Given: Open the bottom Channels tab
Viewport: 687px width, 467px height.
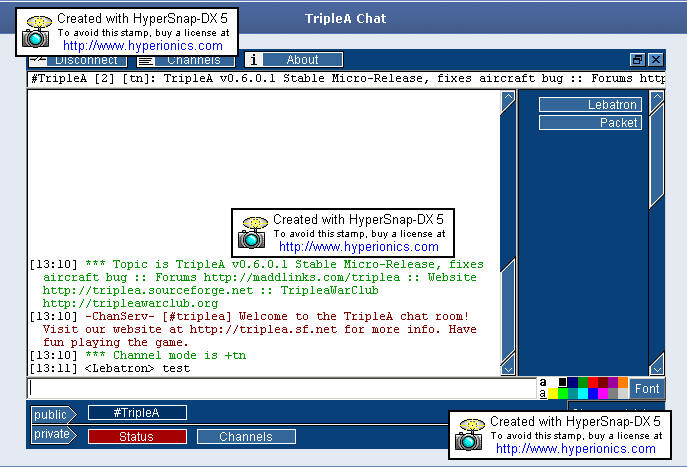Looking at the screenshot, I should (x=246, y=437).
